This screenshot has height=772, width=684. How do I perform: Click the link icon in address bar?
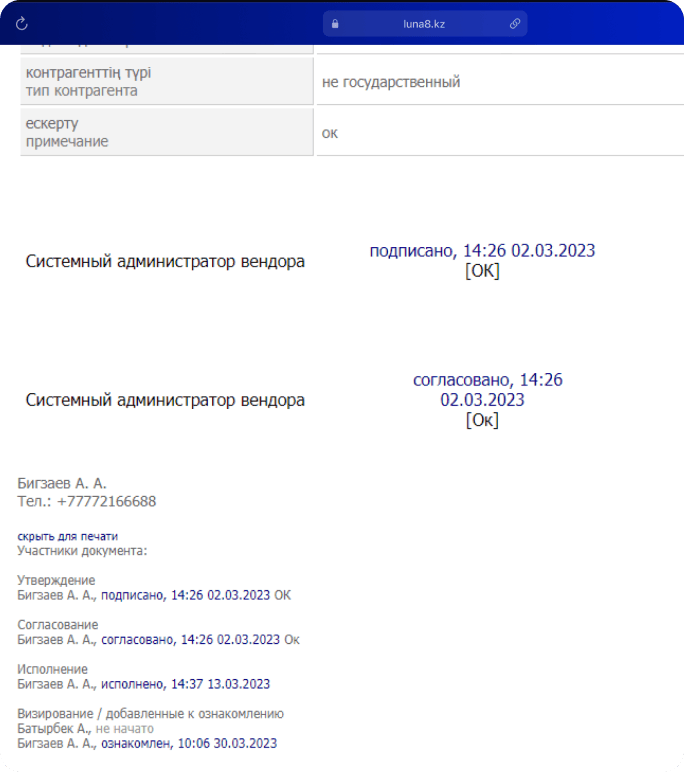tap(515, 23)
